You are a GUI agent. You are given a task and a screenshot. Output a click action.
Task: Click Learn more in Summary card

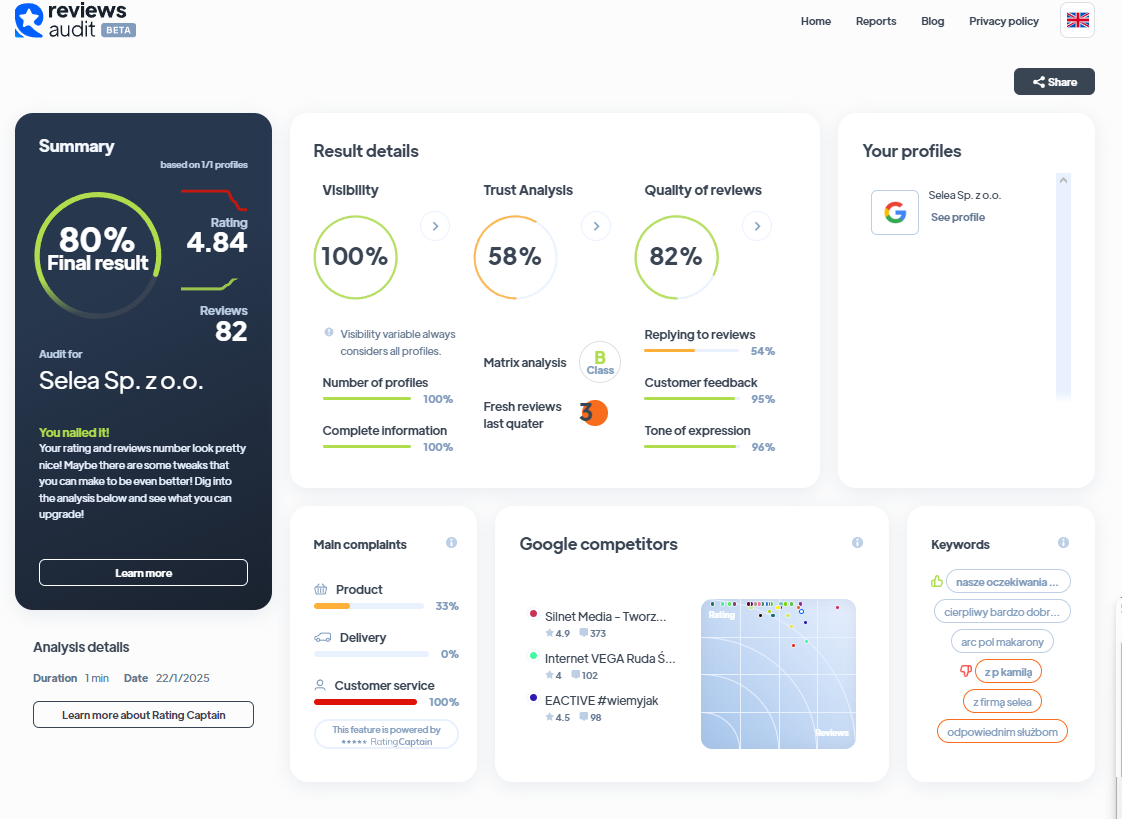(x=143, y=573)
